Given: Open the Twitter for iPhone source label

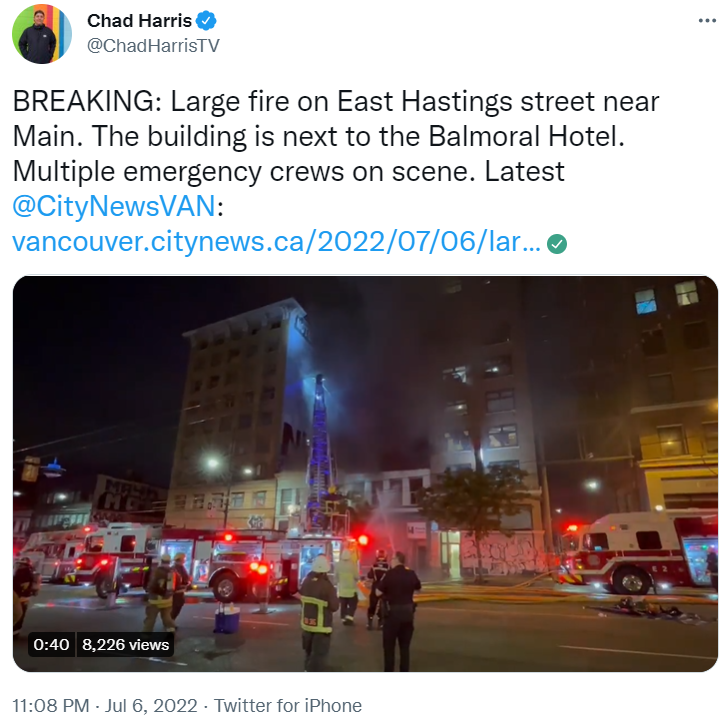Looking at the screenshot, I should point(287,706).
